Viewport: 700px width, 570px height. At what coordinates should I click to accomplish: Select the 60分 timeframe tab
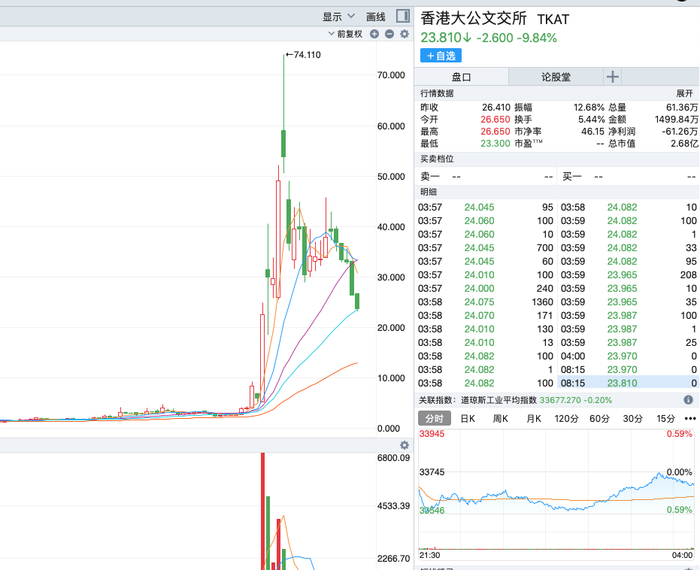pyautogui.click(x=599, y=419)
